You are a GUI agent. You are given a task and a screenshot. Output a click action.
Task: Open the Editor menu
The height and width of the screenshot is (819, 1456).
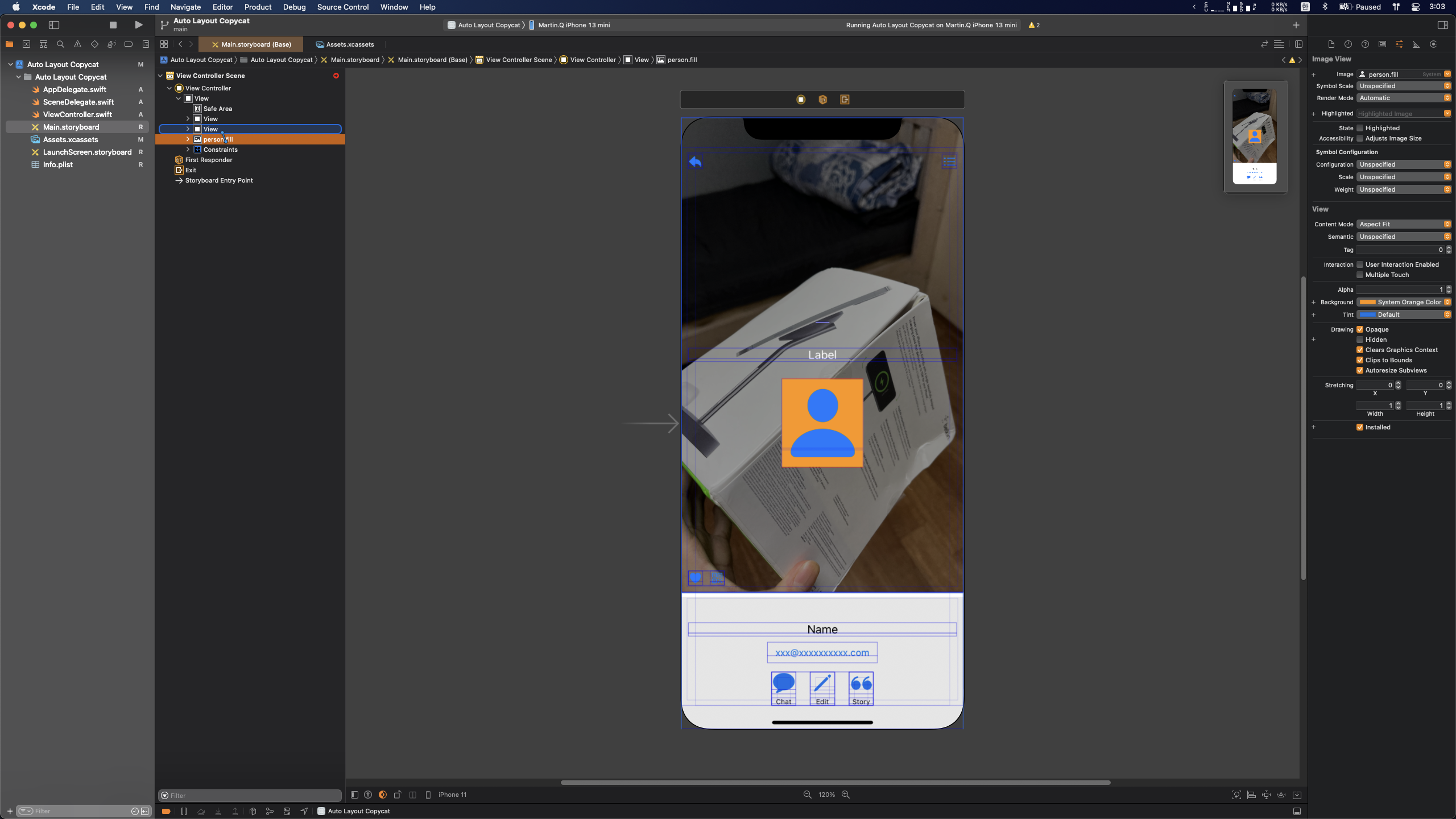pyautogui.click(x=222, y=7)
